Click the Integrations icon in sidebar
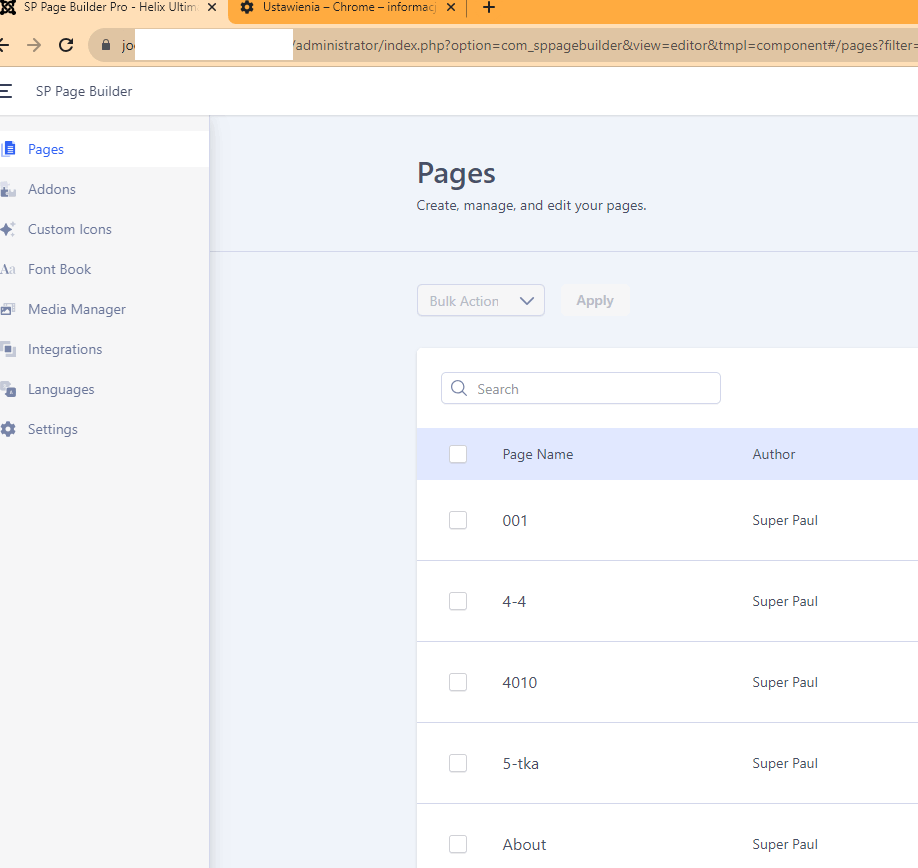Viewport: 918px width, 868px height. coord(8,349)
